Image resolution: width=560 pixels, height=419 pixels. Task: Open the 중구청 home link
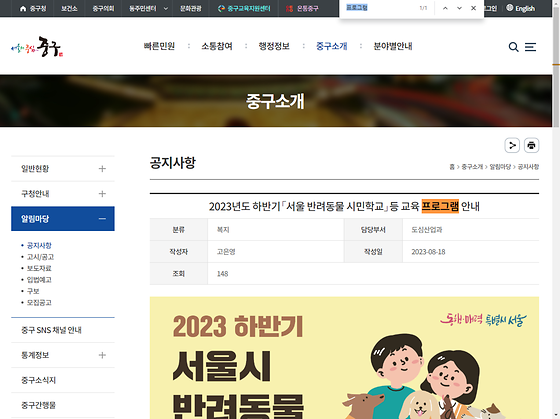click(x=33, y=8)
